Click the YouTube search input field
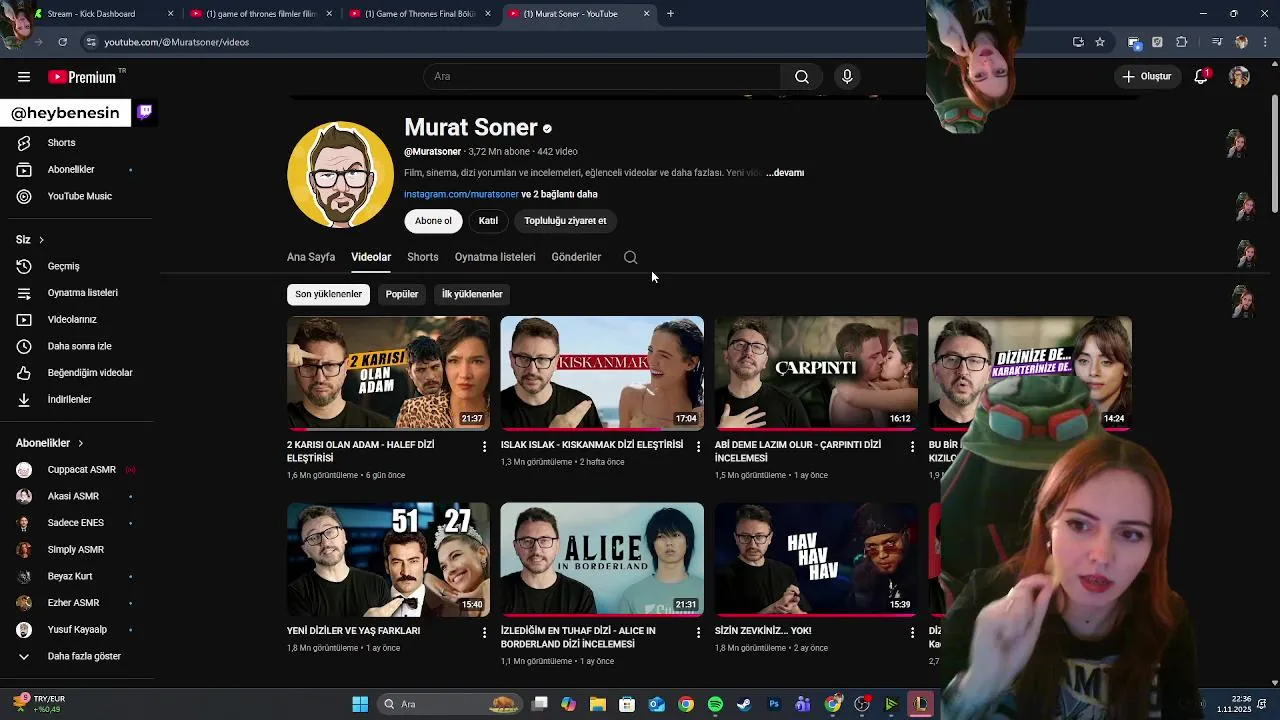 click(603, 77)
